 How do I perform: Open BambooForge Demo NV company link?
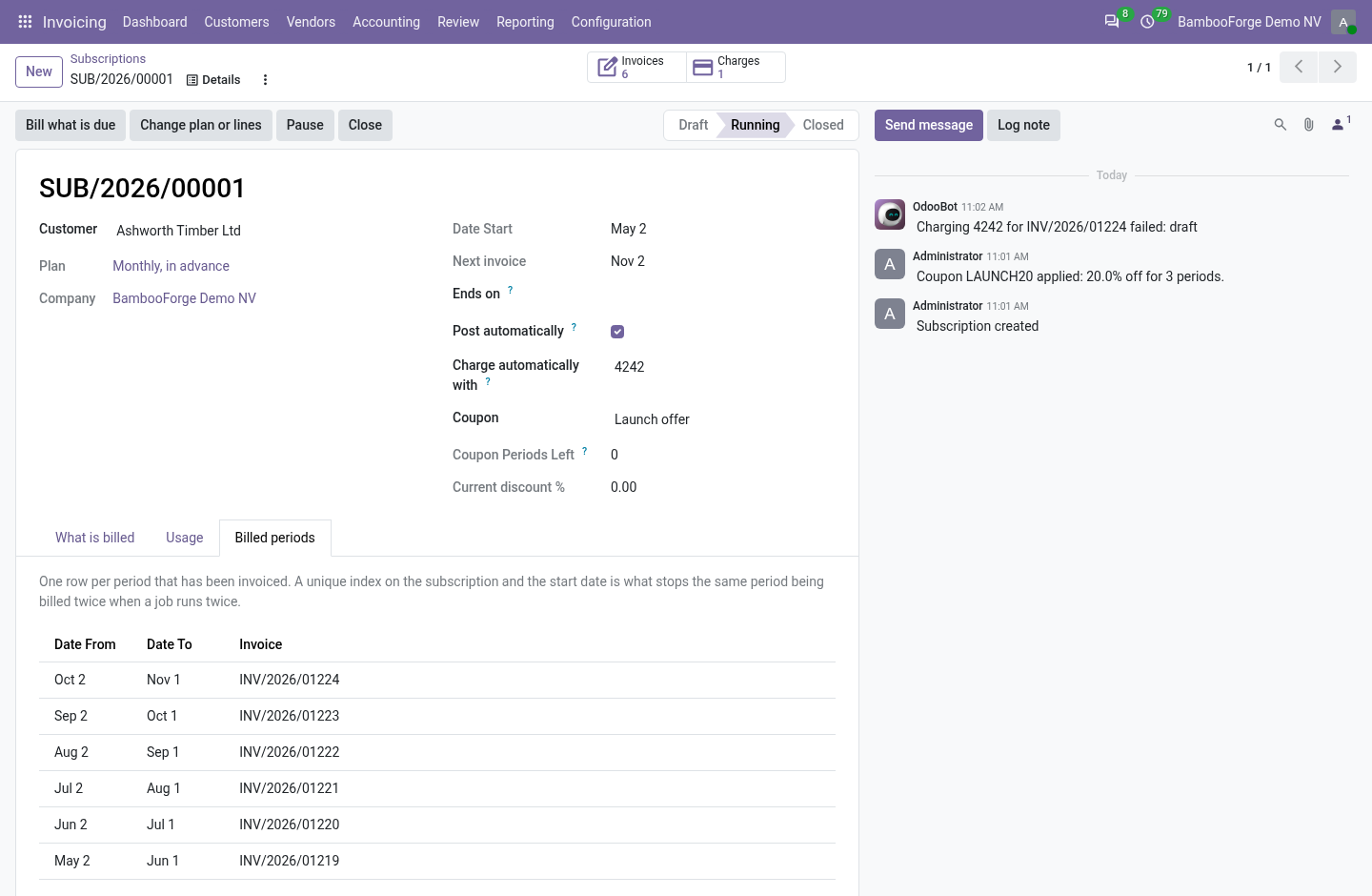(x=184, y=298)
